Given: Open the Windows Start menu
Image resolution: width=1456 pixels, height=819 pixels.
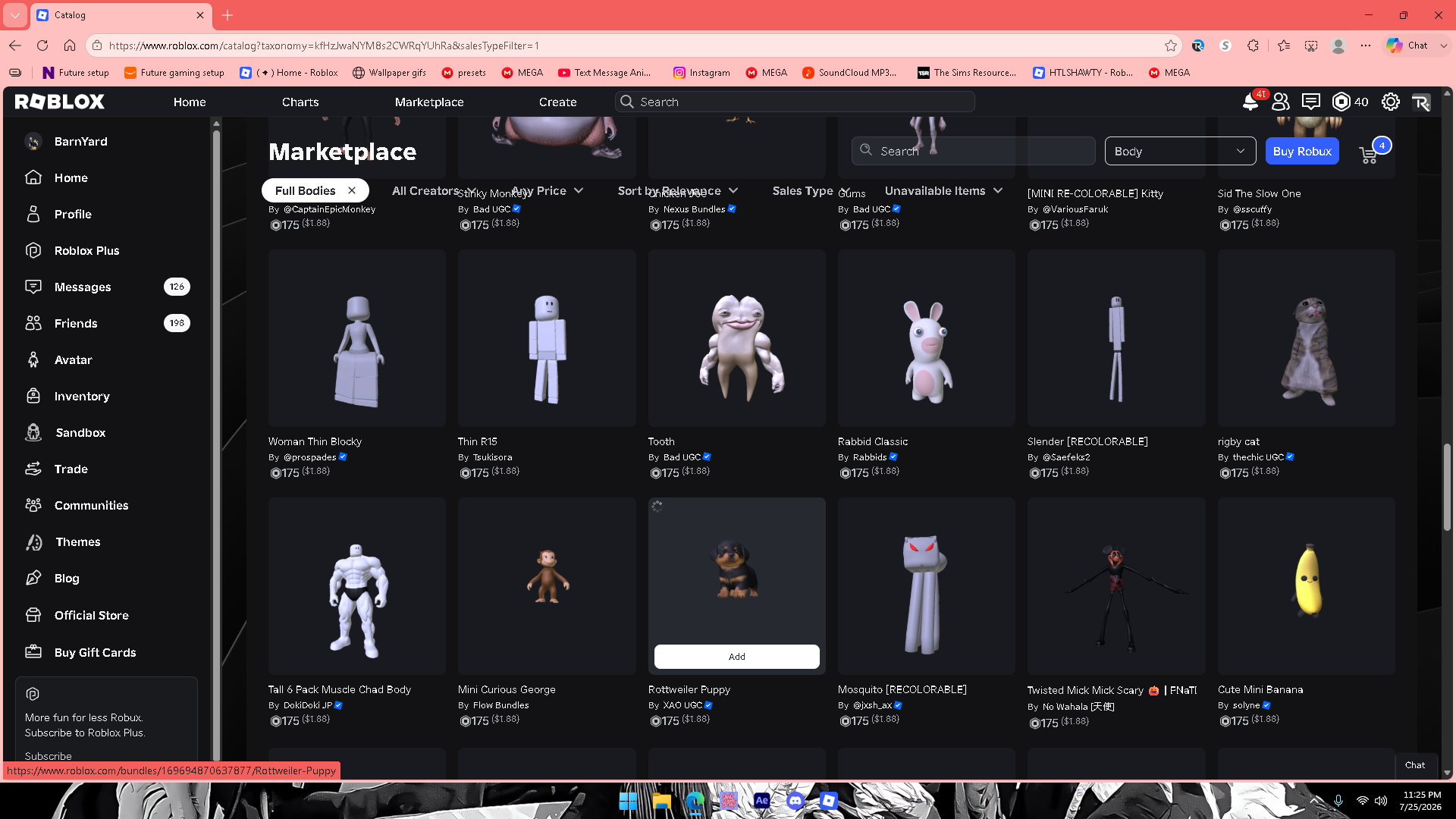Looking at the screenshot, I should 628,801.
